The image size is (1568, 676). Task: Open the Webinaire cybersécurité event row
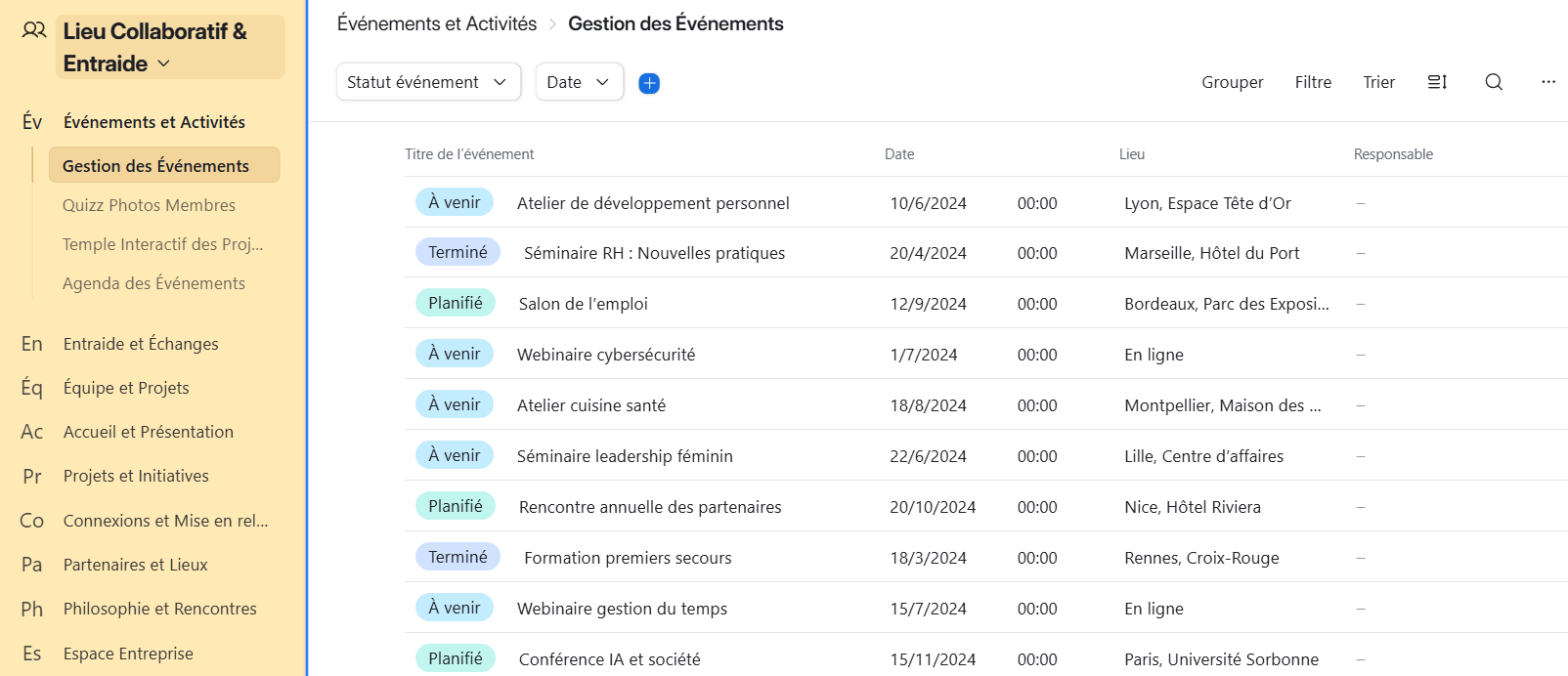tap(606, 355)
